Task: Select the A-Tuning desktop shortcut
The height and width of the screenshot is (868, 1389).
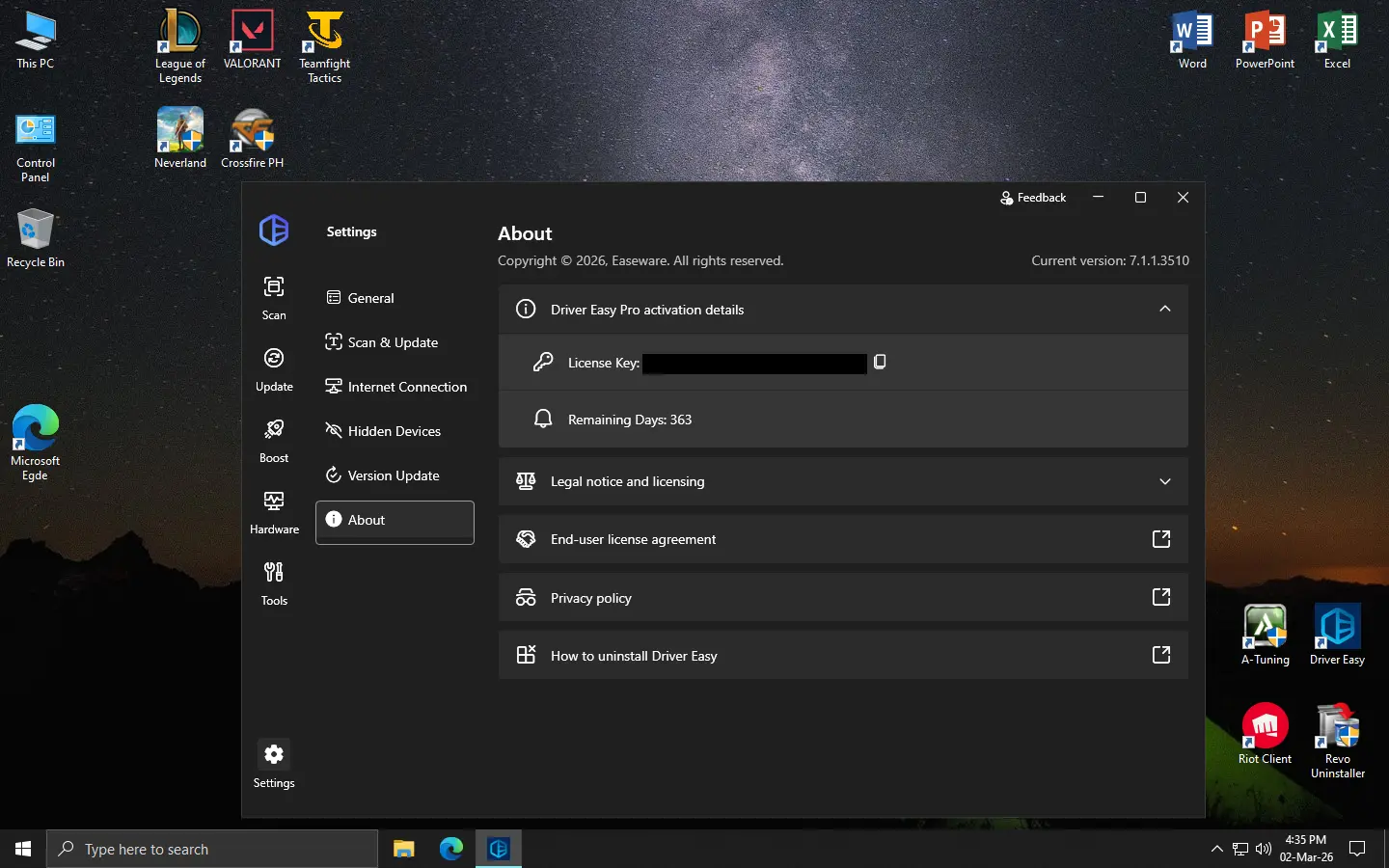Action: (x=1265, y=635)
